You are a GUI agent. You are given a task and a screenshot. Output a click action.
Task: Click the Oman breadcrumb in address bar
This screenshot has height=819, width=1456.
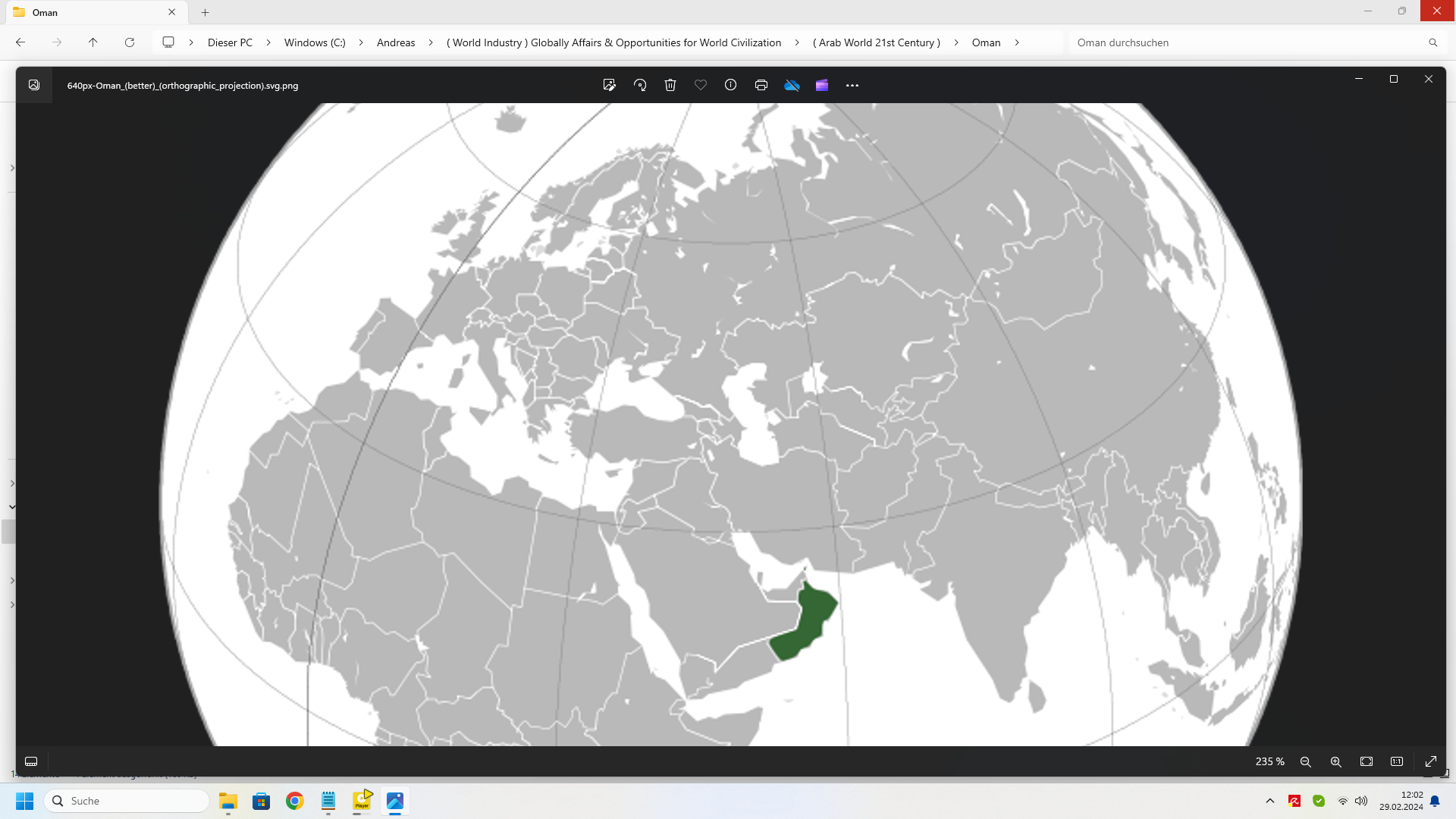tap(987, 42)
